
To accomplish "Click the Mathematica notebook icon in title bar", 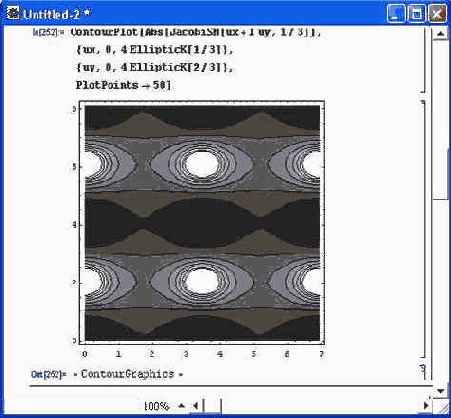I will point(13,13).
